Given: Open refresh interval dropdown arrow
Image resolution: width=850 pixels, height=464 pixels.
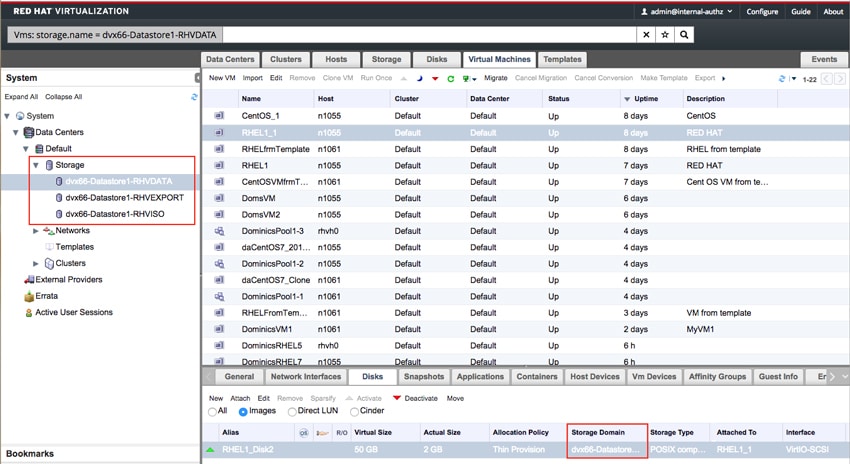Looking at the screenshot, I should [793, 79].
